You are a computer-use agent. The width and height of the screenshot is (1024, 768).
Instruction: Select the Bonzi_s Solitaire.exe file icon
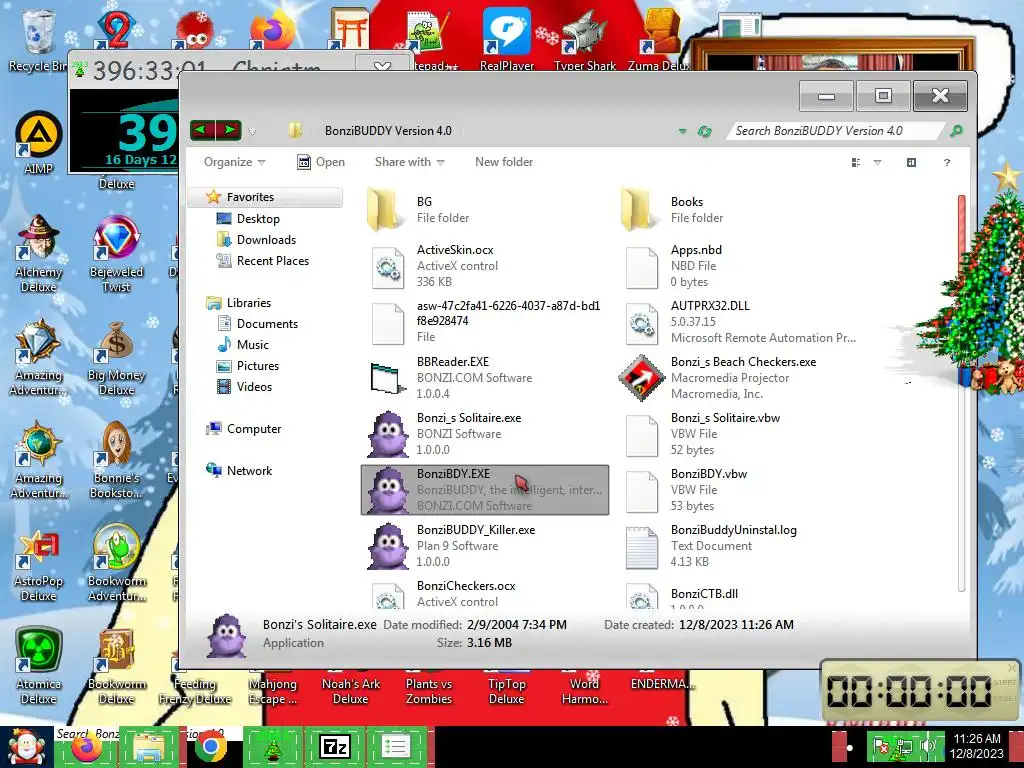[x=388, y=434]
